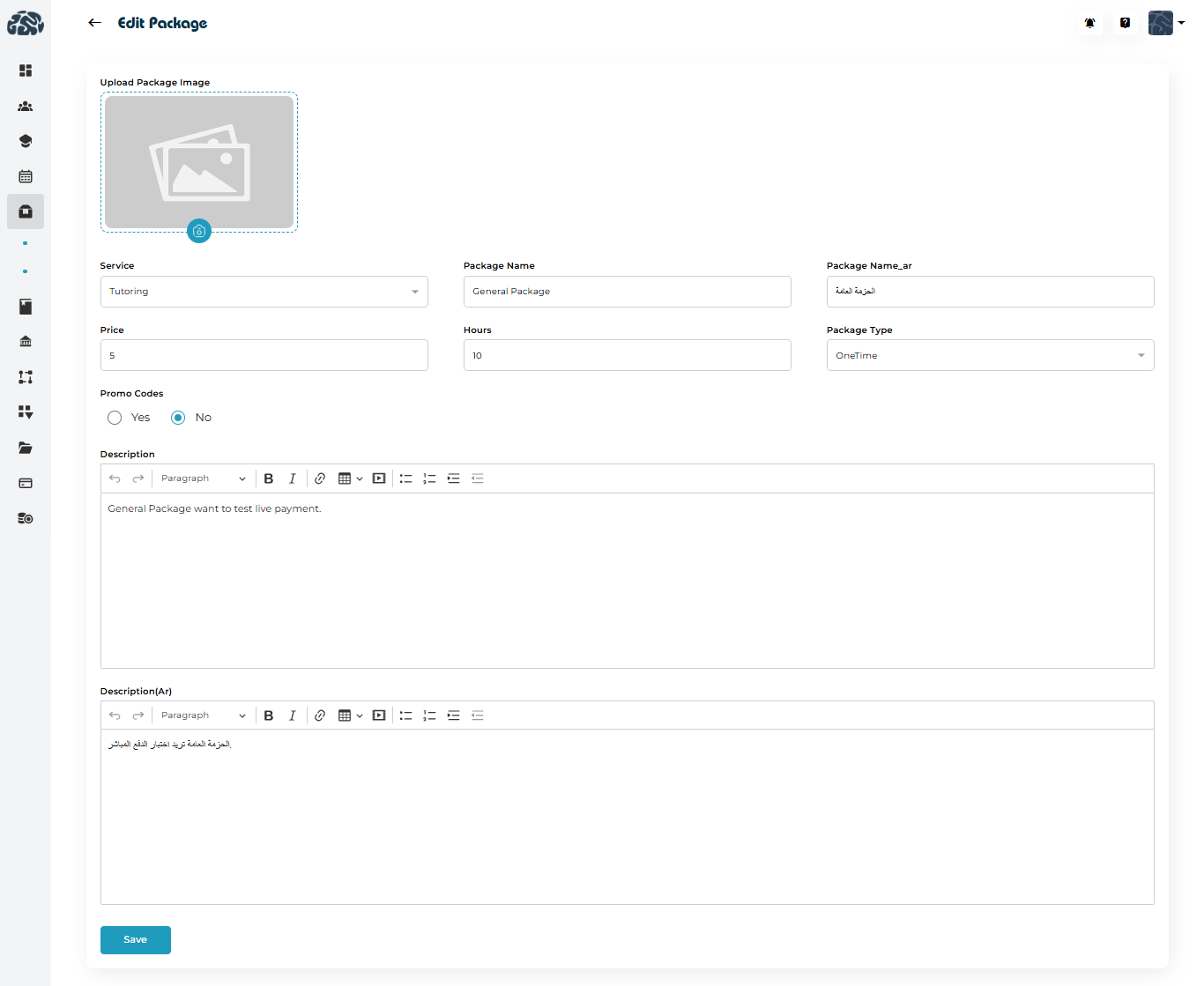The width and height of the screenshot is (1204, 986).
Task: Insert media in the Description(Ar) toolbar
Action: tap(379, 715)
